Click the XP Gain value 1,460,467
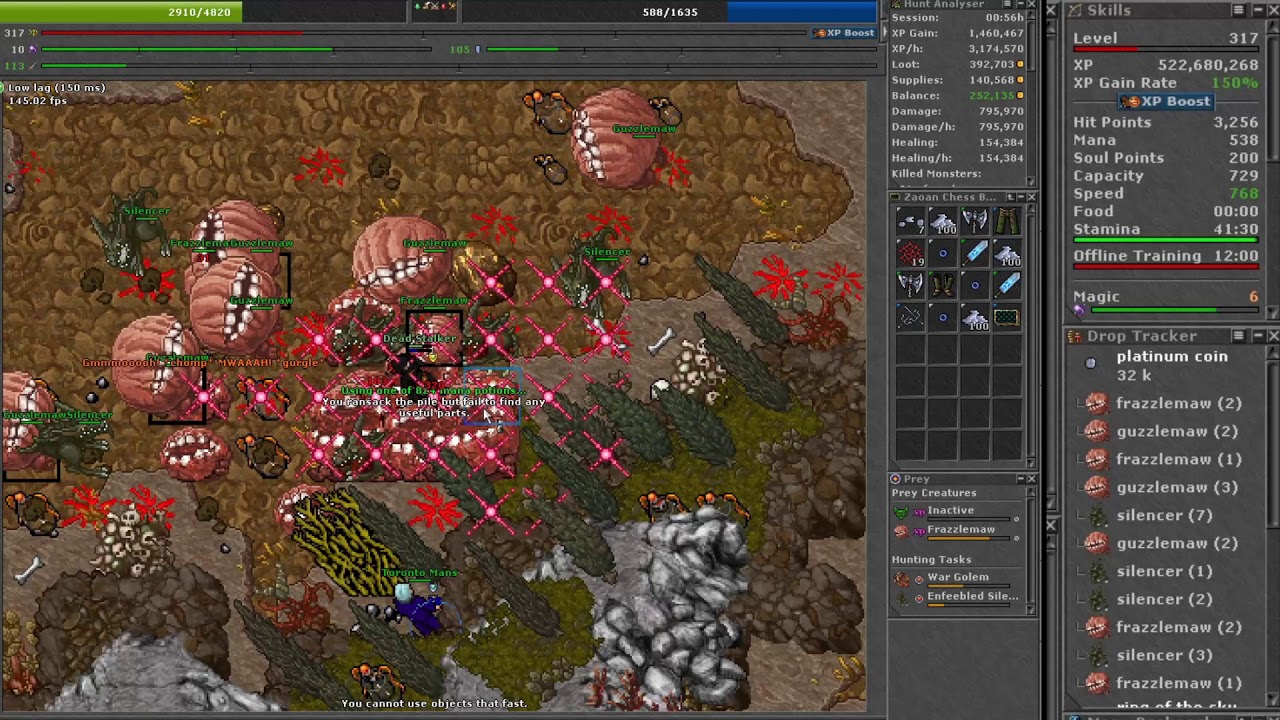The image size is (1280, 720). coord(996,33)
